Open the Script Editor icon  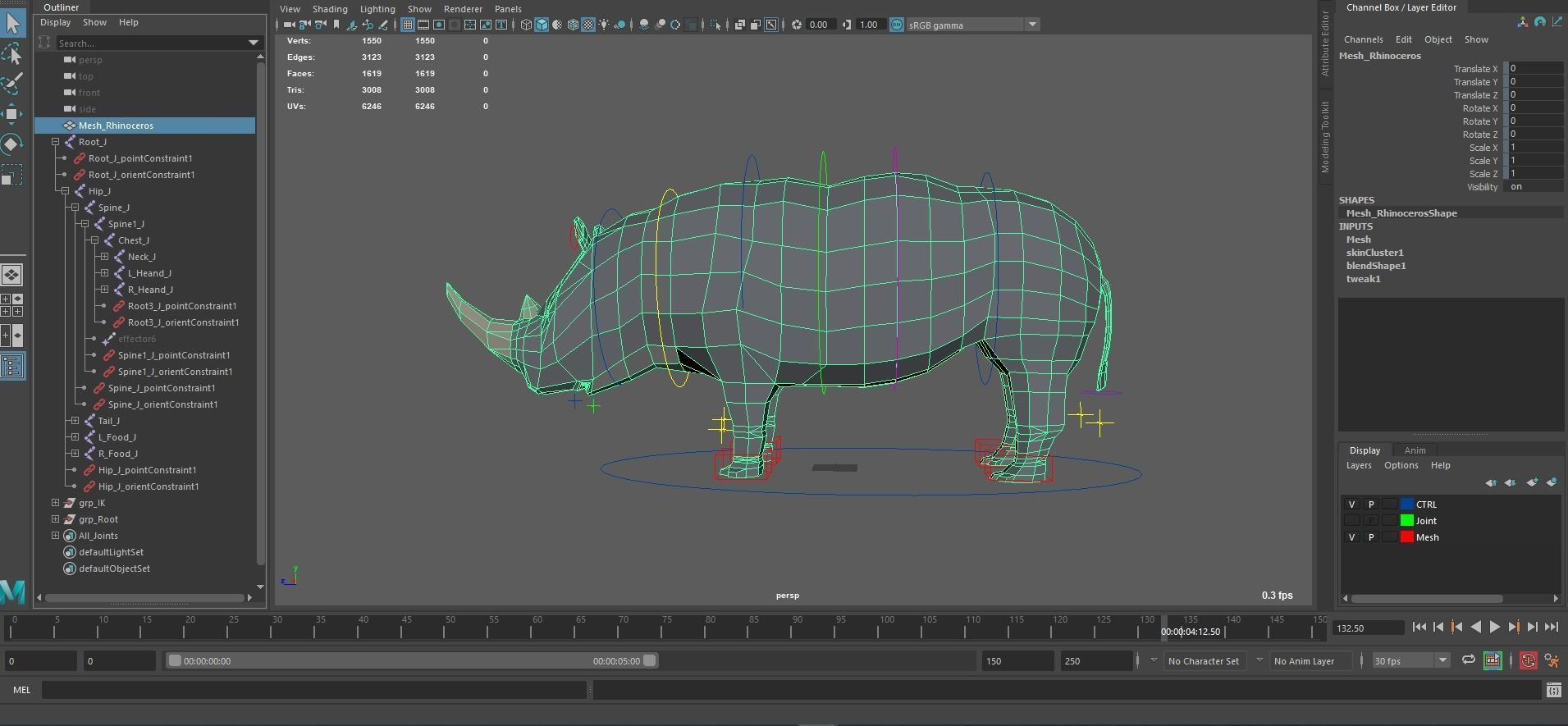pos(1553,691)
